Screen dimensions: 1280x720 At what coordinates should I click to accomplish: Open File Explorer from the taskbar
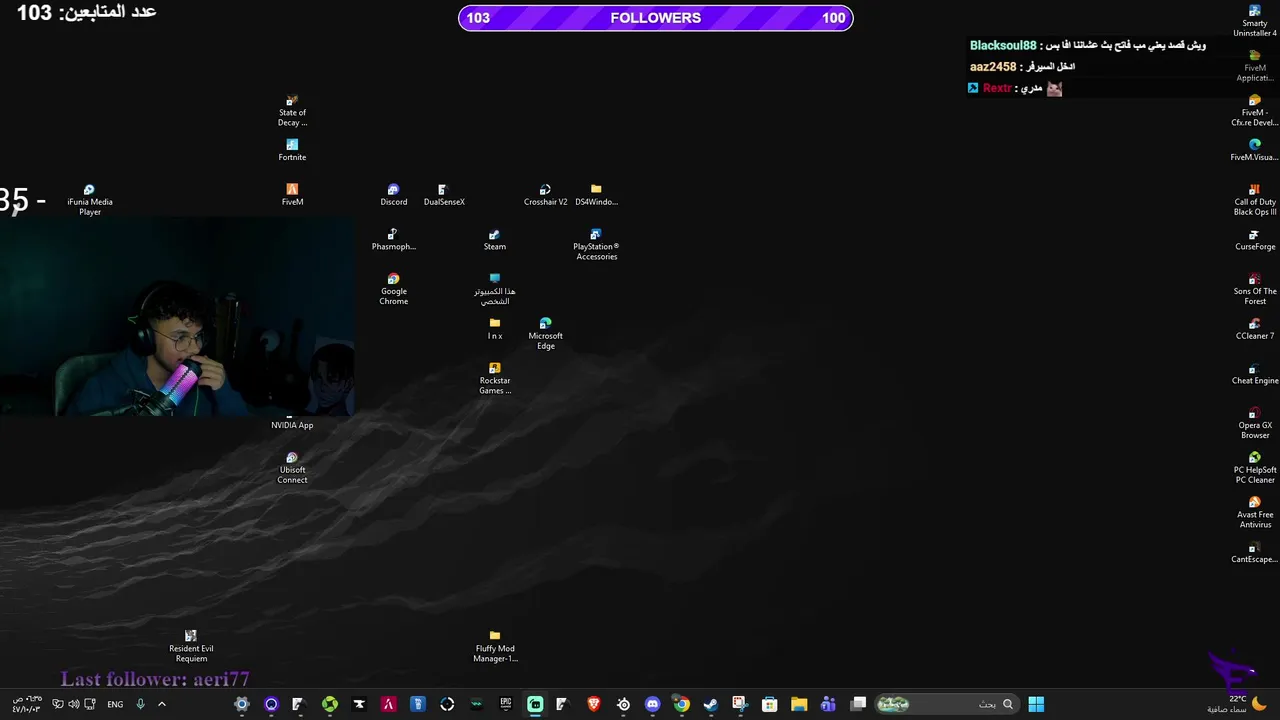tap(798, 704)
